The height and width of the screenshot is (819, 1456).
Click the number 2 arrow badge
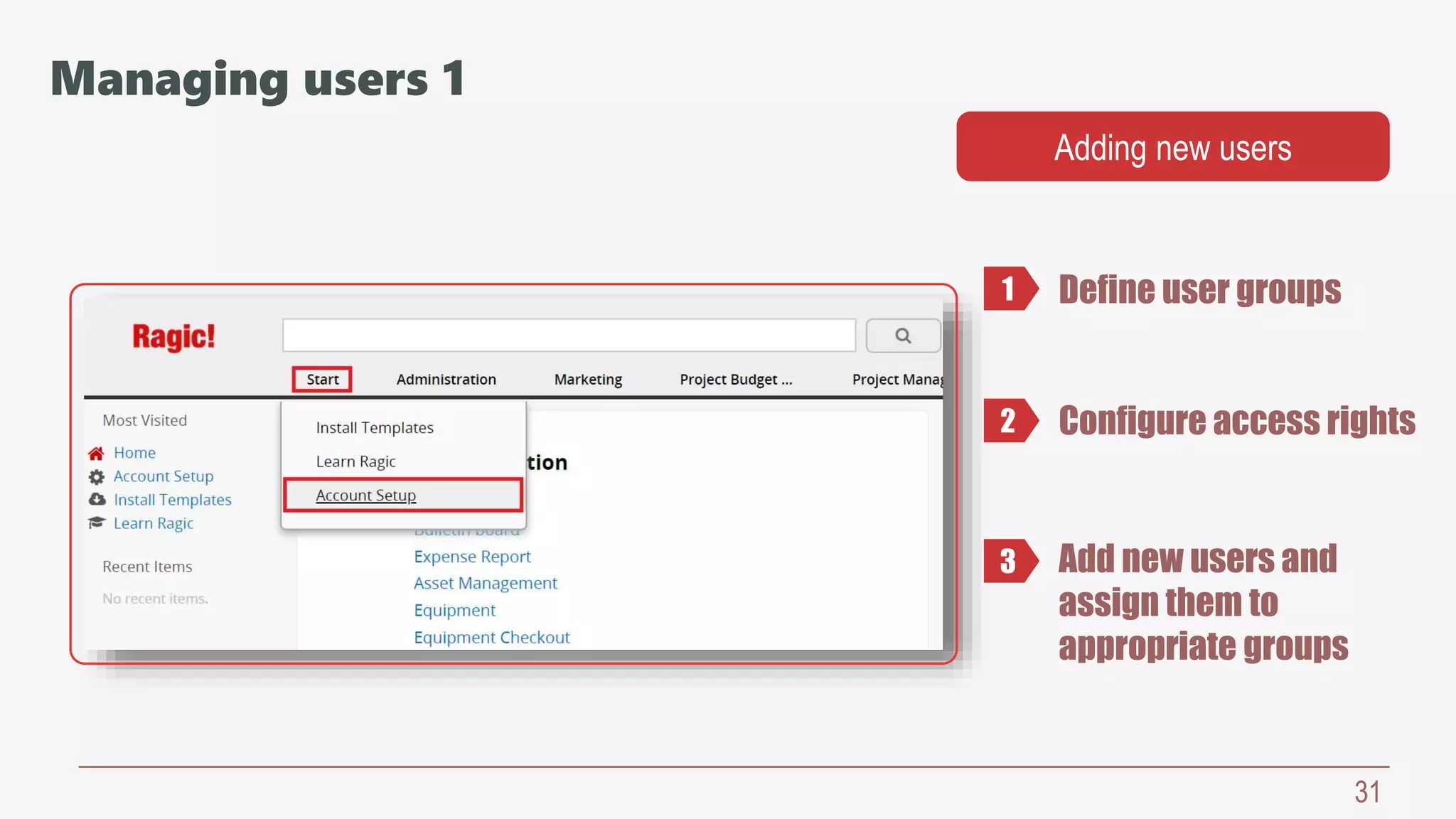tap(1010, 421)
